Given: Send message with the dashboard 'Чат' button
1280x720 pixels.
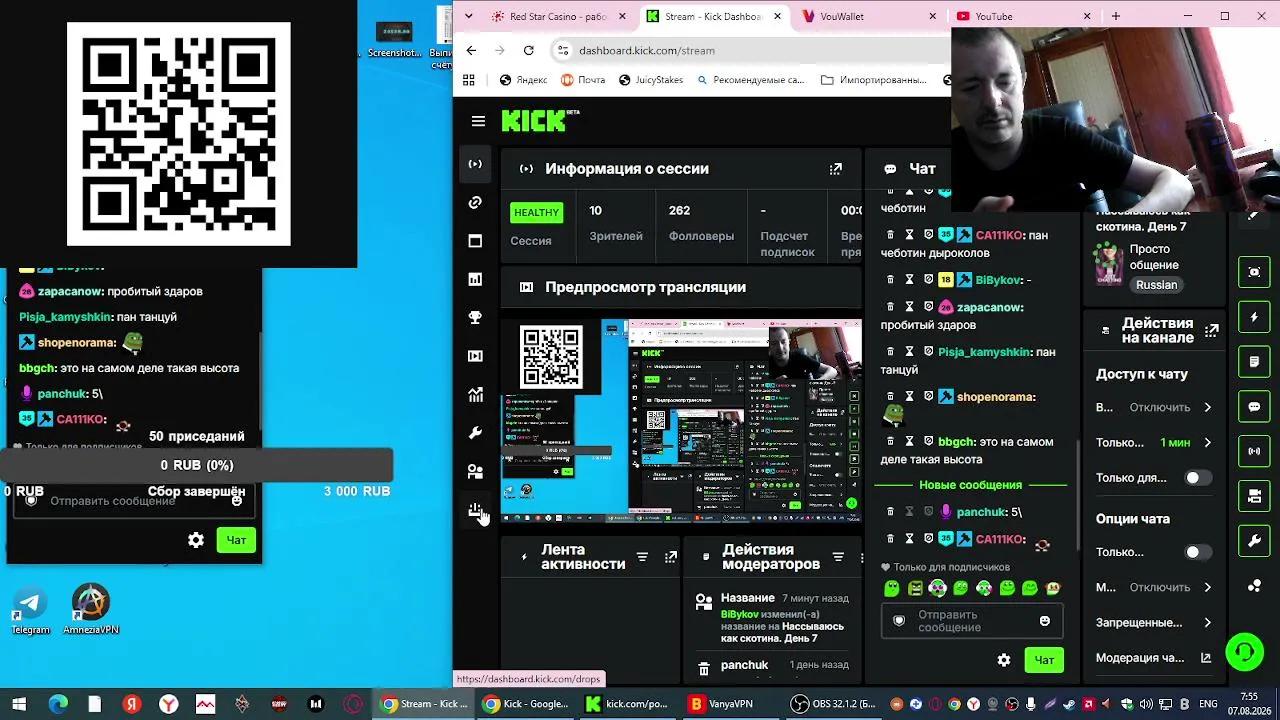Looking at the screenshot, I should tap(1044, 660).
